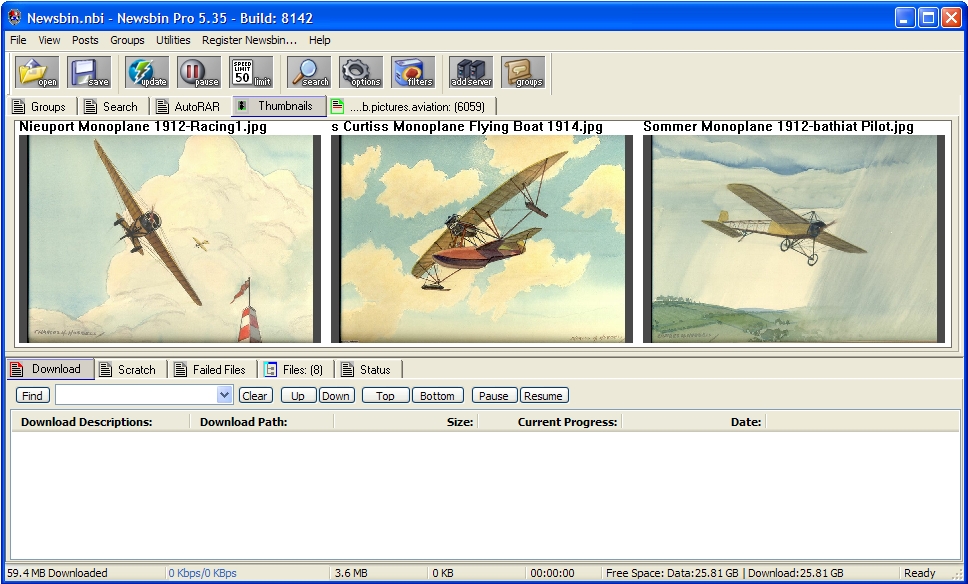
Task: Open the Utilities menu
Action: click(x=173, y=40)
